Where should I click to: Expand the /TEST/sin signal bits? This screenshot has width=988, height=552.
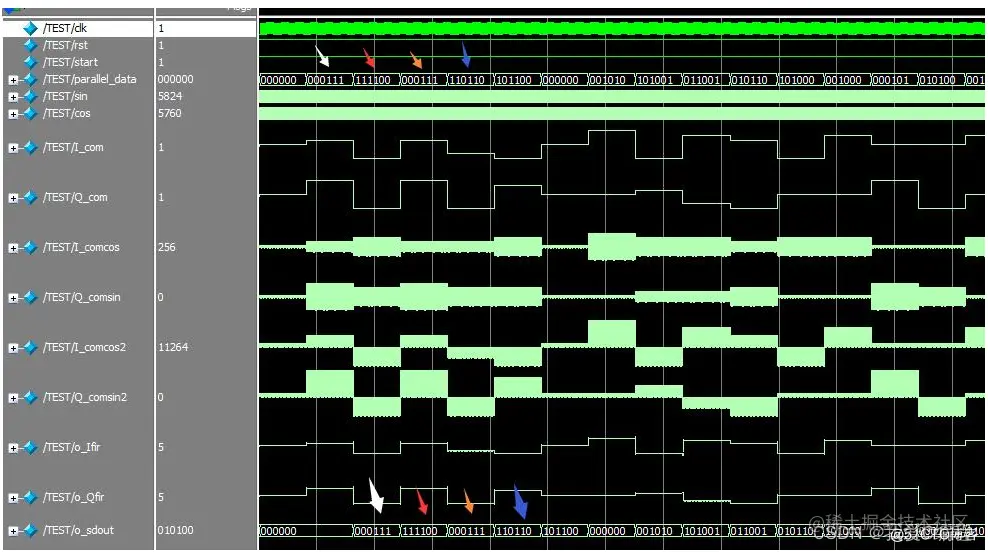click(13, 97)
